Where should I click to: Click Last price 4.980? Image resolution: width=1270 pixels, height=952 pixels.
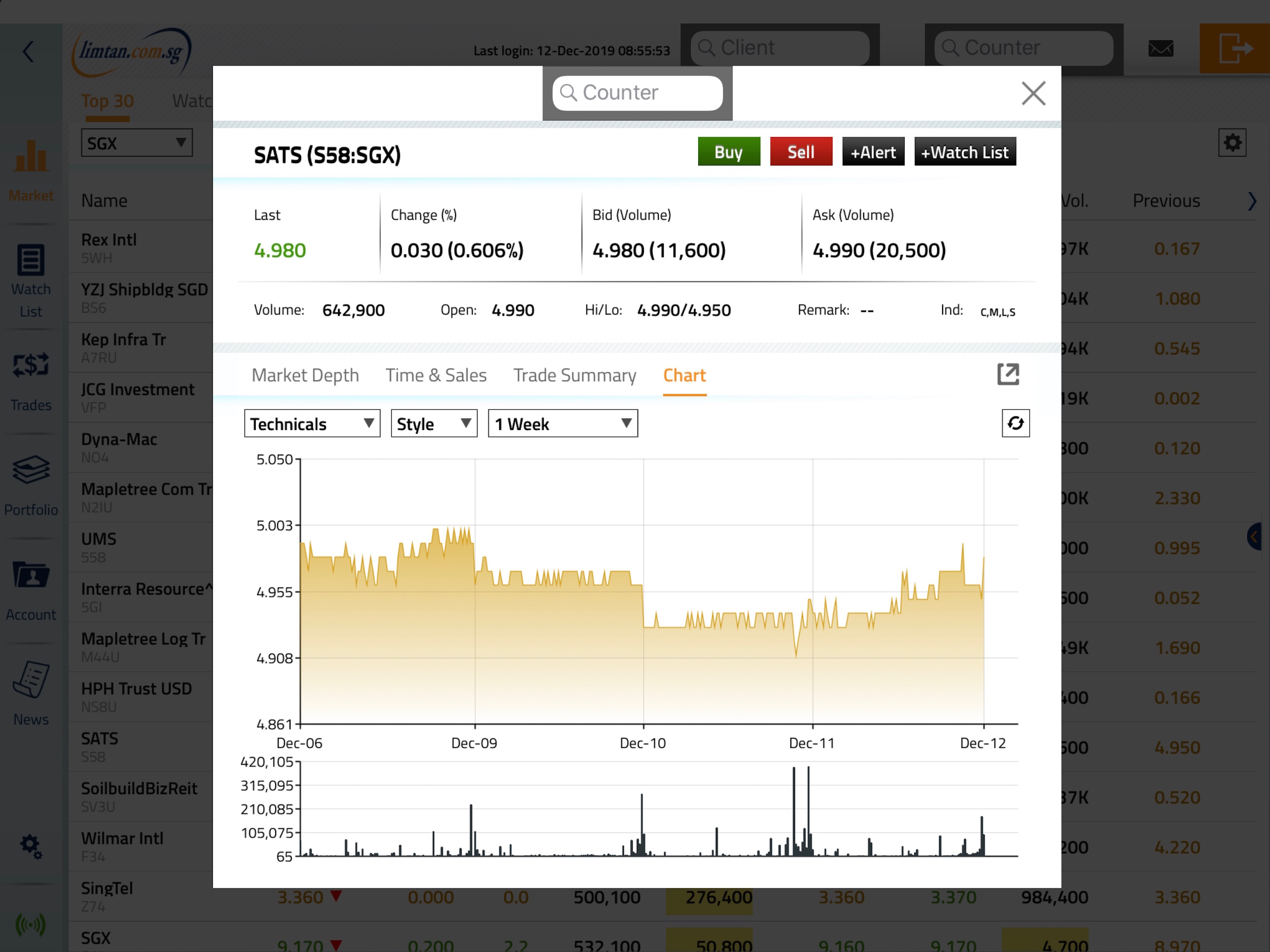(x=280, y=251)
